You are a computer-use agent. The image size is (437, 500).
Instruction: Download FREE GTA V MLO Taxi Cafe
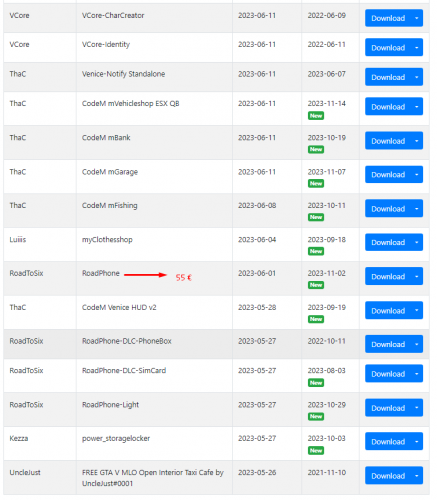coord(388,476)
